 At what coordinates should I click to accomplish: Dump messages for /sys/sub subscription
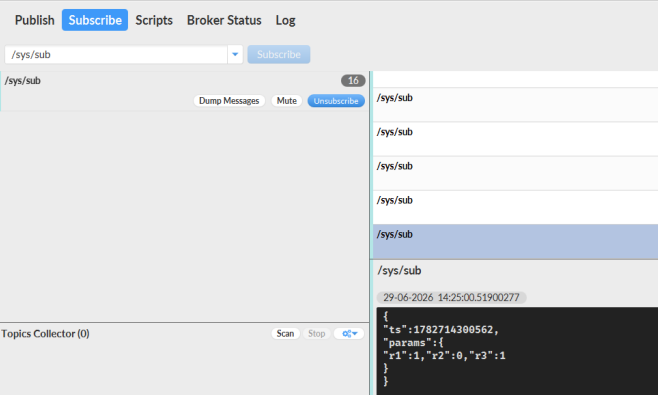[229, 101]
